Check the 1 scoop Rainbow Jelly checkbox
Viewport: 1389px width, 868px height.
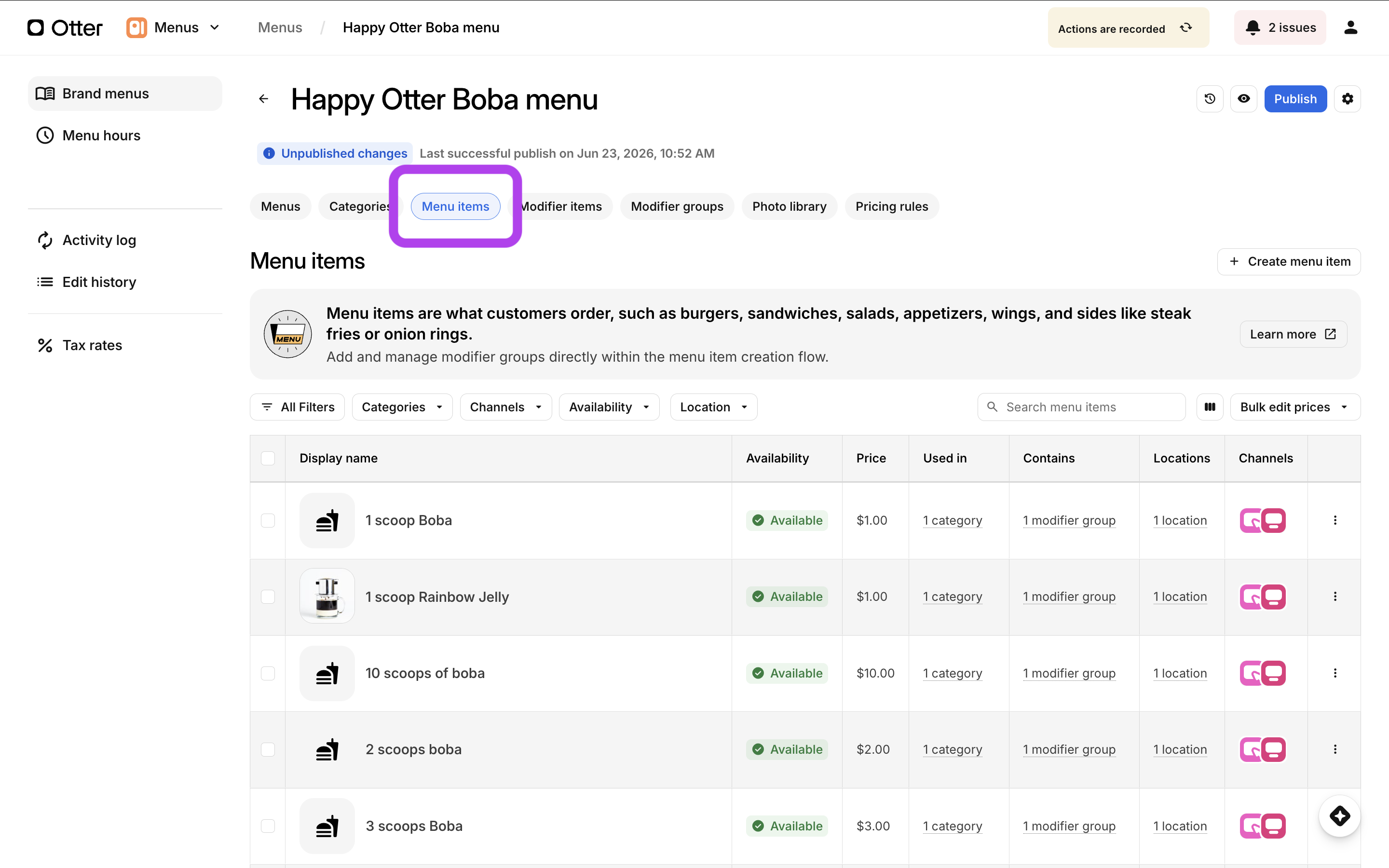pyautogui.click(x=268, y=597)
